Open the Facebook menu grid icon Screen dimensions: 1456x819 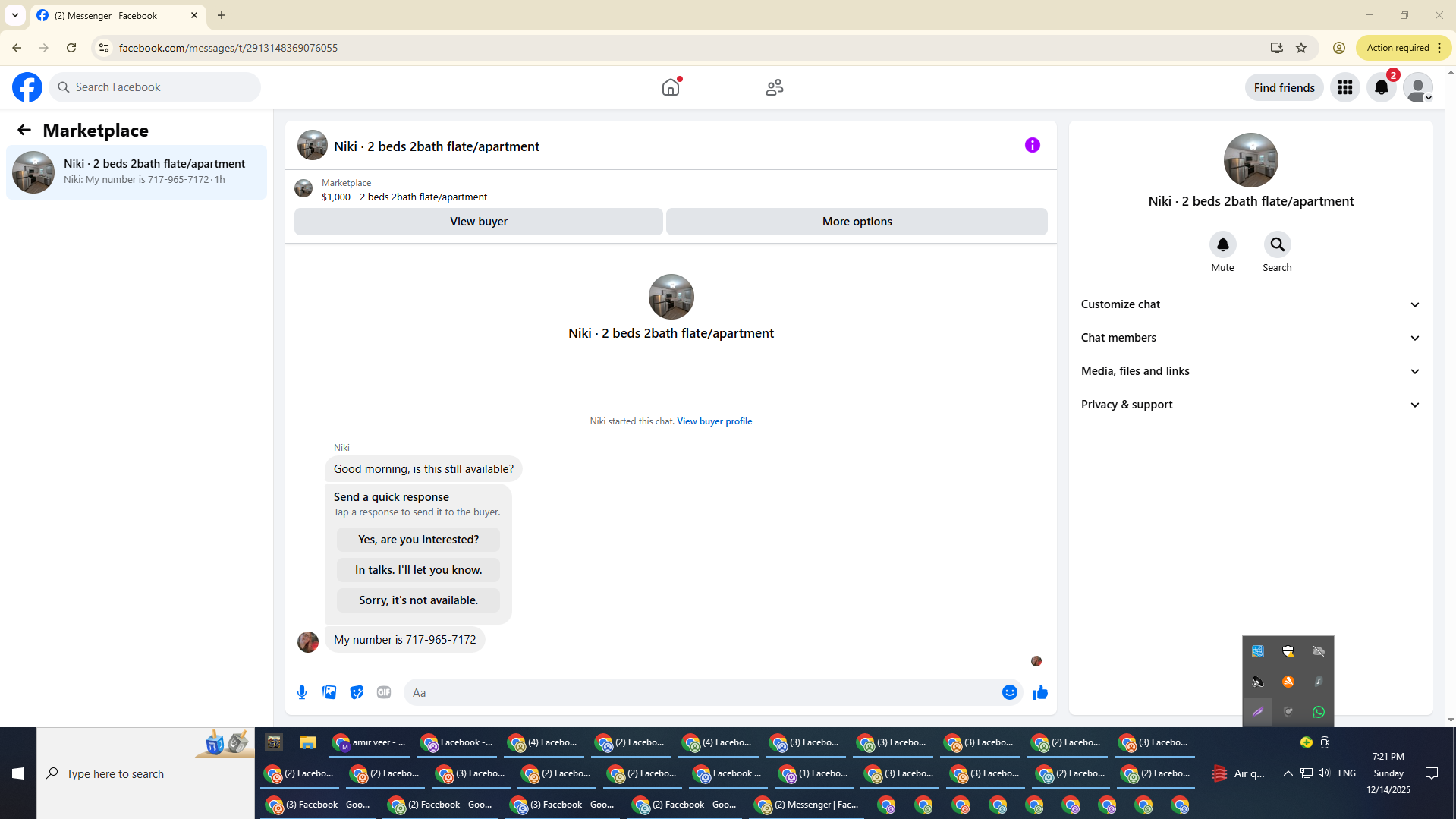1344,87
